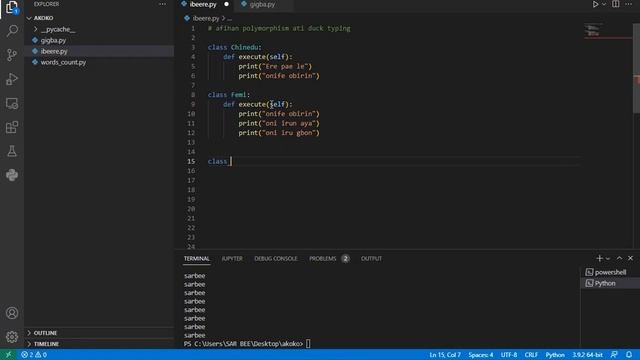Screen dimensions: 640x360
Task: Open the run options dropdown arrow
Action: 604,4
